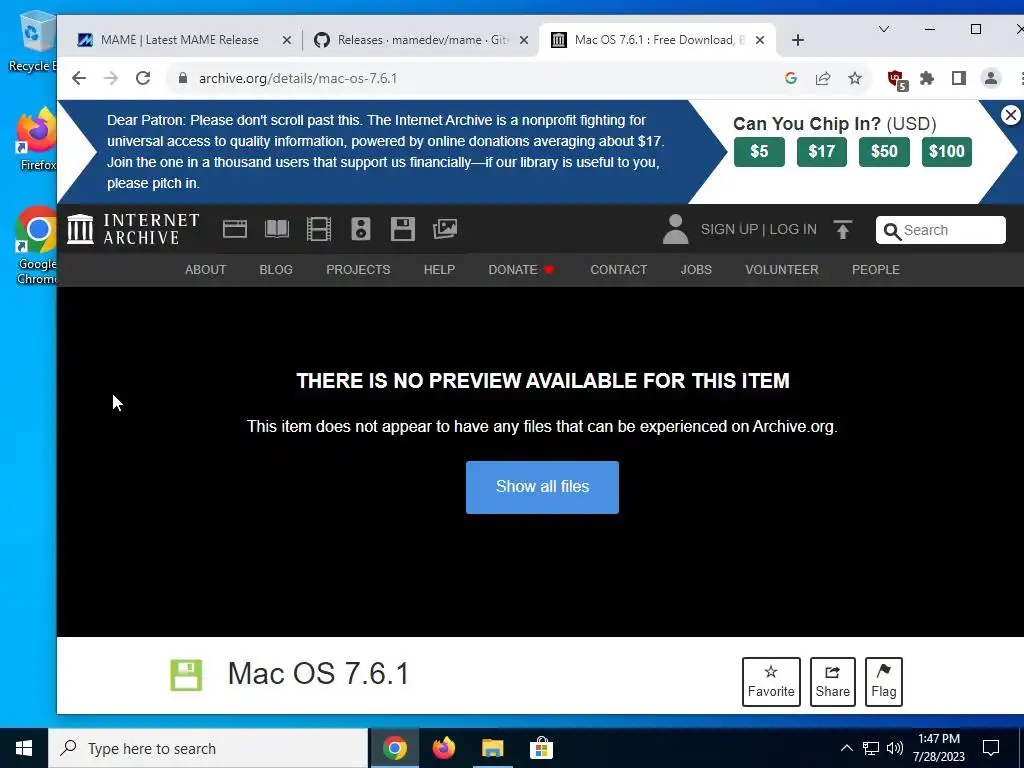The width and height of the screenshot is (1024, 768).
Task: Bookmark this page with the star
Action: pos(855,78)
